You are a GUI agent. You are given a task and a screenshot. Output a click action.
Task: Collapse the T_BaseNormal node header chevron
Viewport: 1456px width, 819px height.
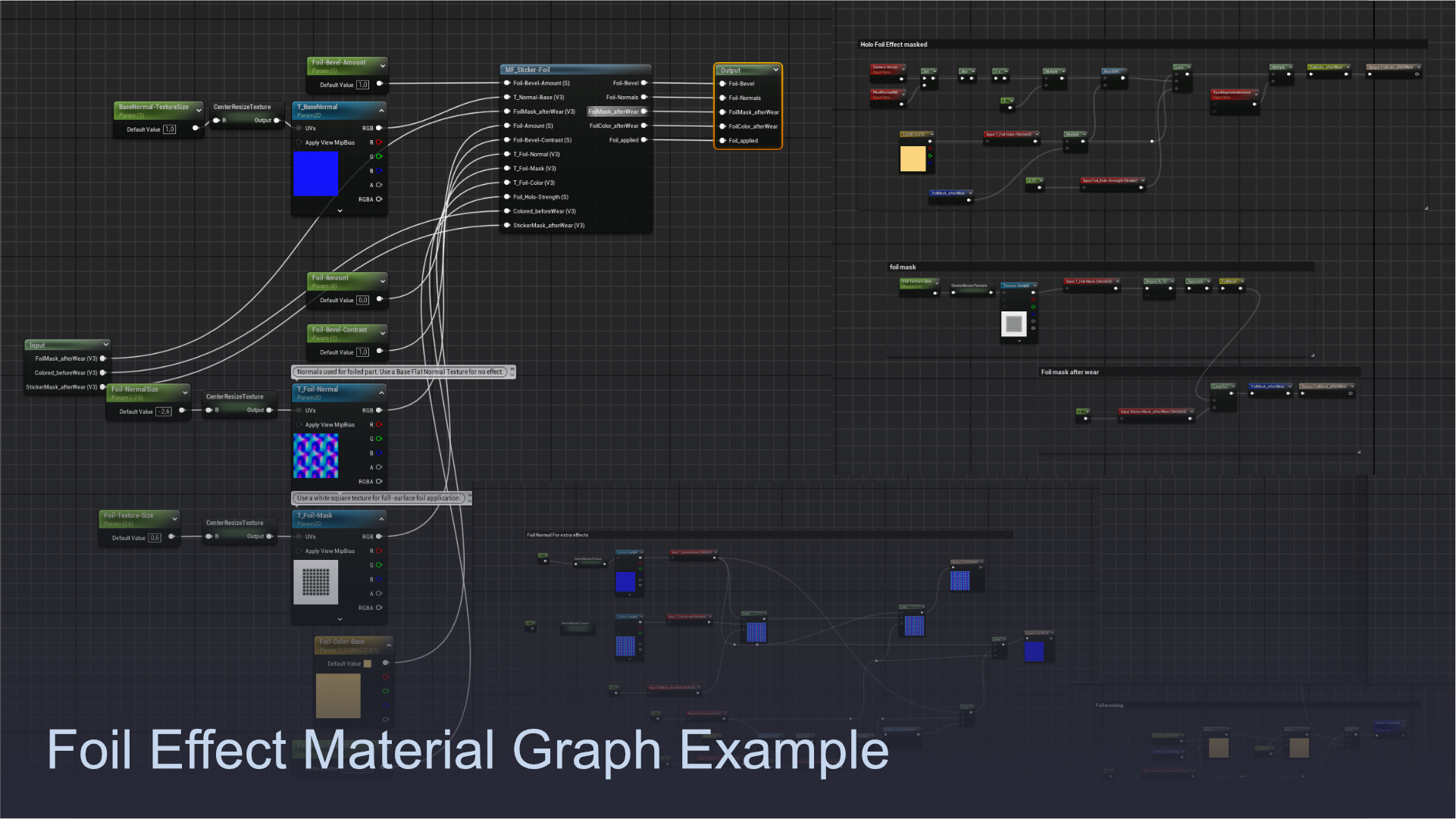(x=381, y=111)
